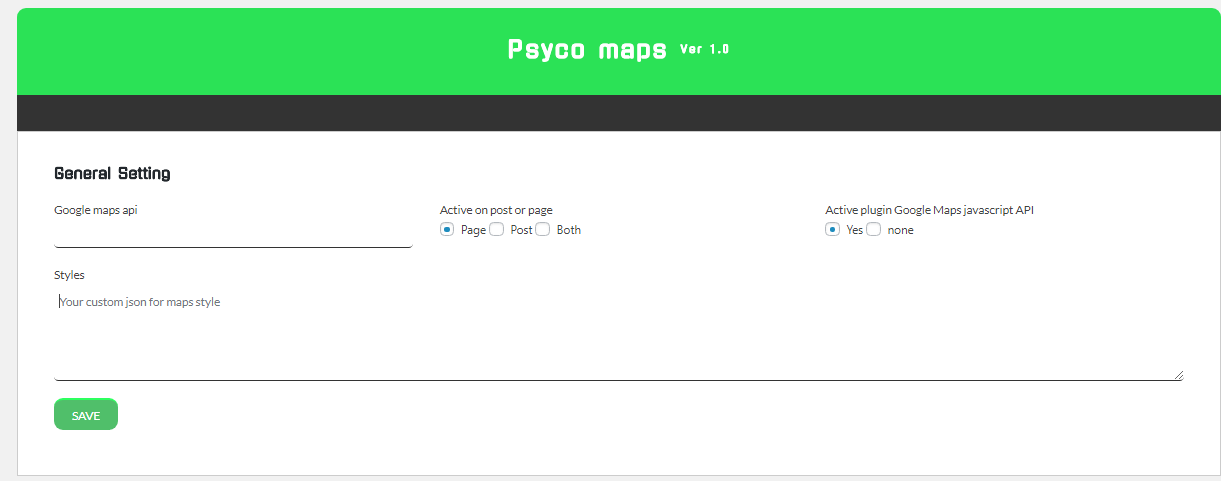The width and height of the screenshot is (1221, 481).
Task: Click the General Setting heading
Action: [112, 174]
